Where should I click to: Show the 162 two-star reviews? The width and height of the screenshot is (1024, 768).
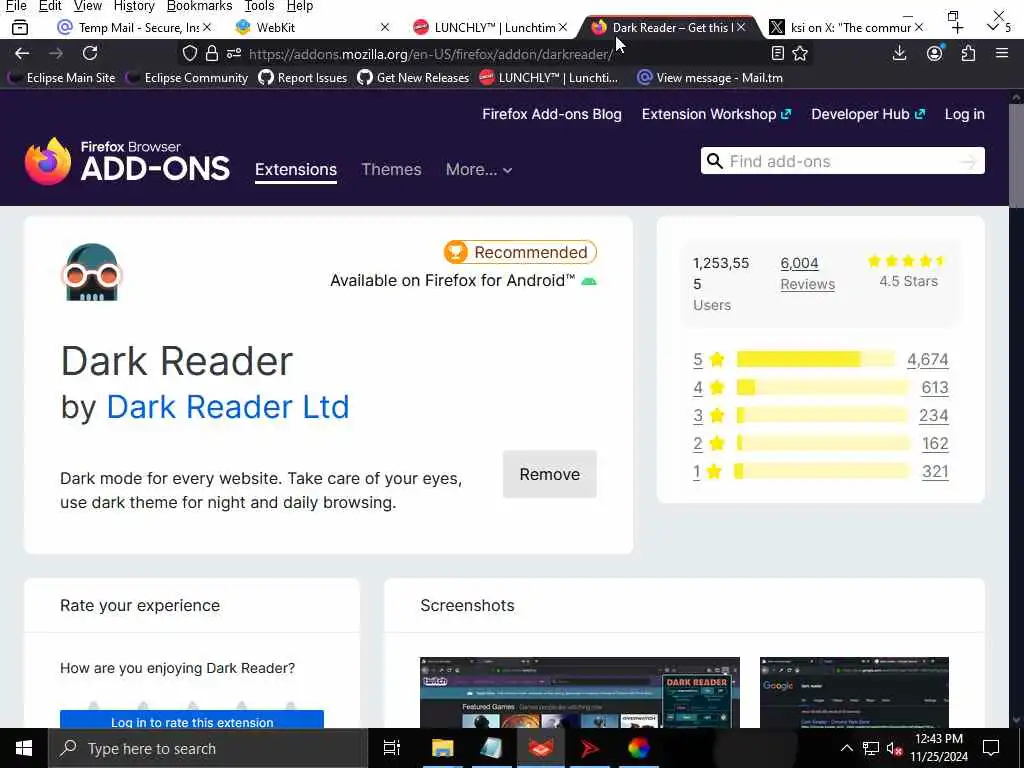[935, 444]
